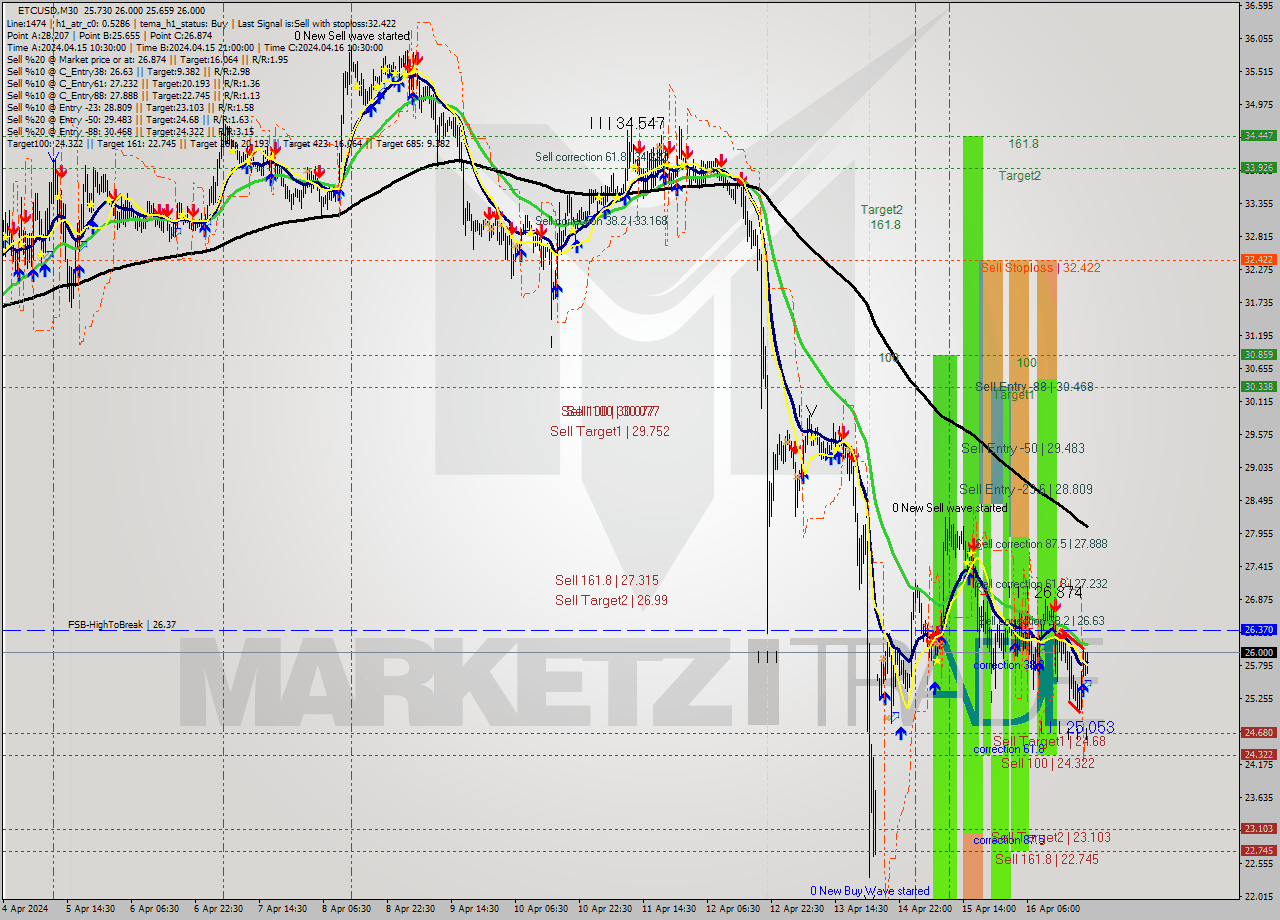Select the 'Sell Target1 | 24.68' label
The height and width of the screenshot is (920, 1280).
[x=1048, y=741]
